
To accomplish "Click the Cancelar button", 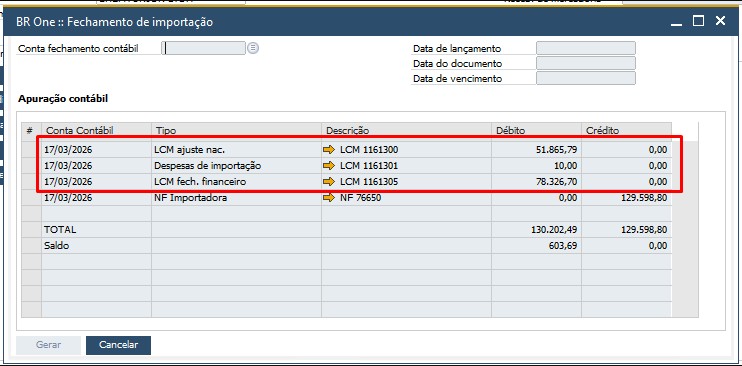I will coord(118,345).
